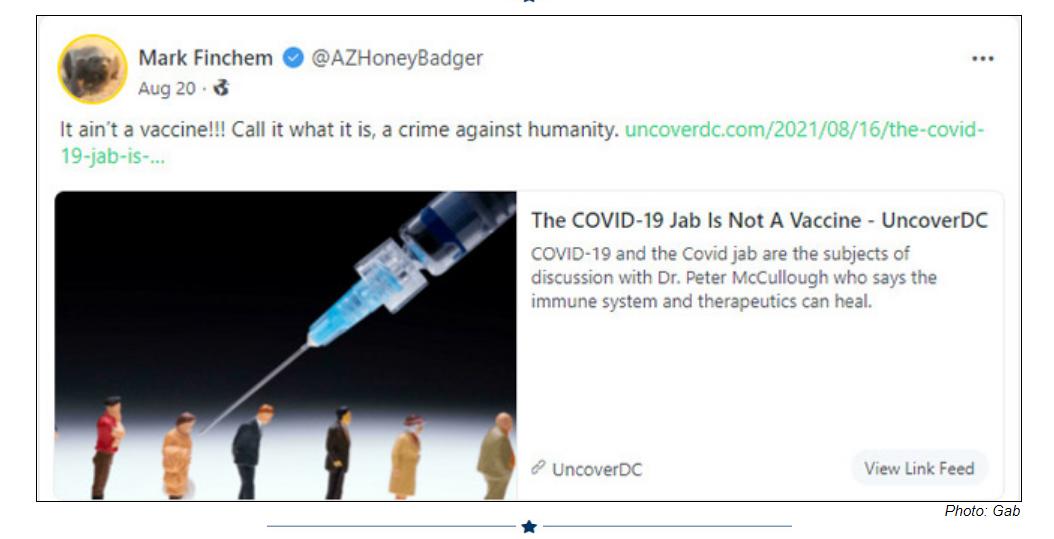Open 'The COVID-19 Jab Is Not A Vaccine' headline
The width and height of the screenshot is (1054, 539).
760,220
